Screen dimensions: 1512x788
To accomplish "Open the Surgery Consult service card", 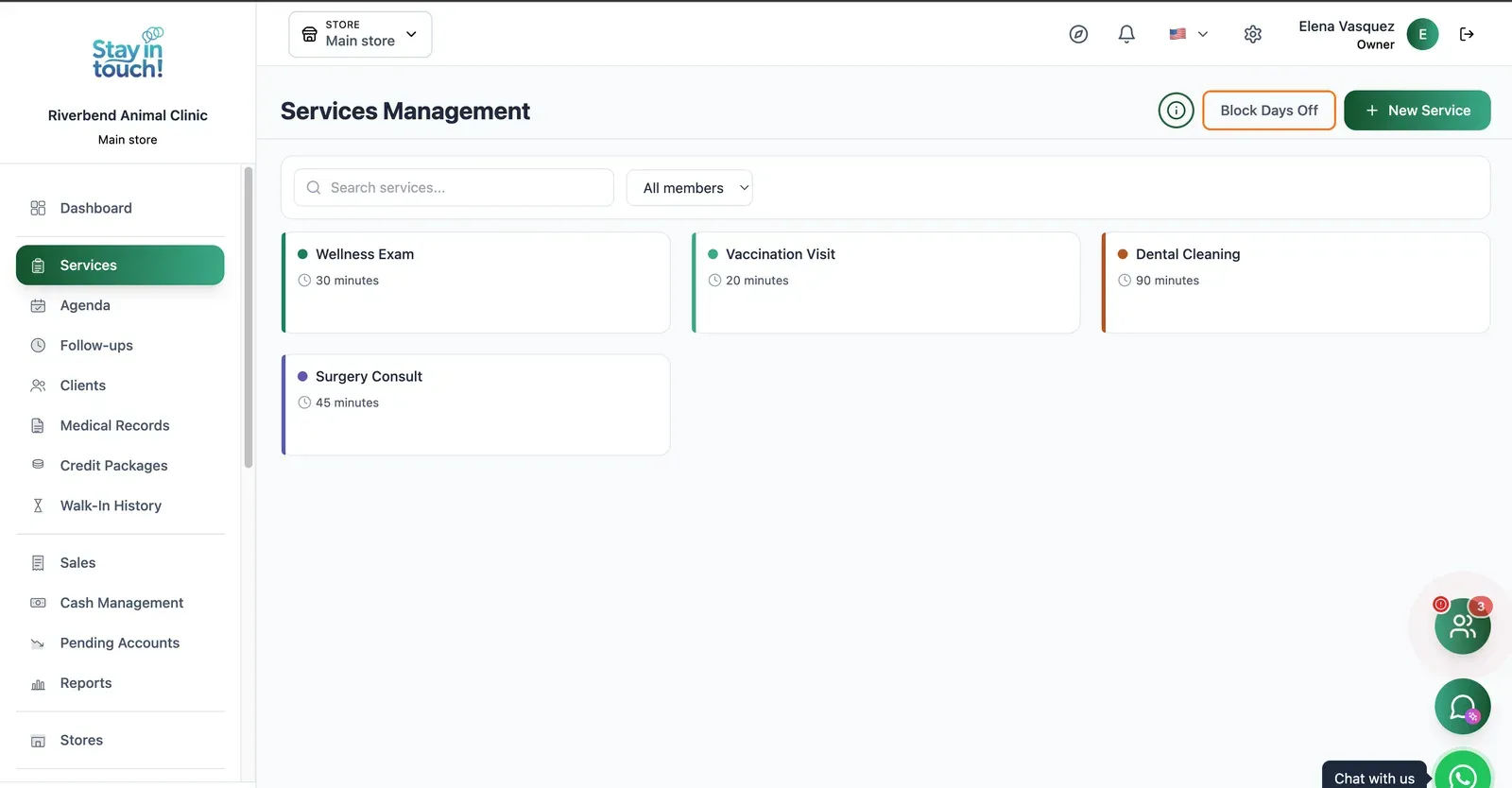I will click(x=476, y=404).
